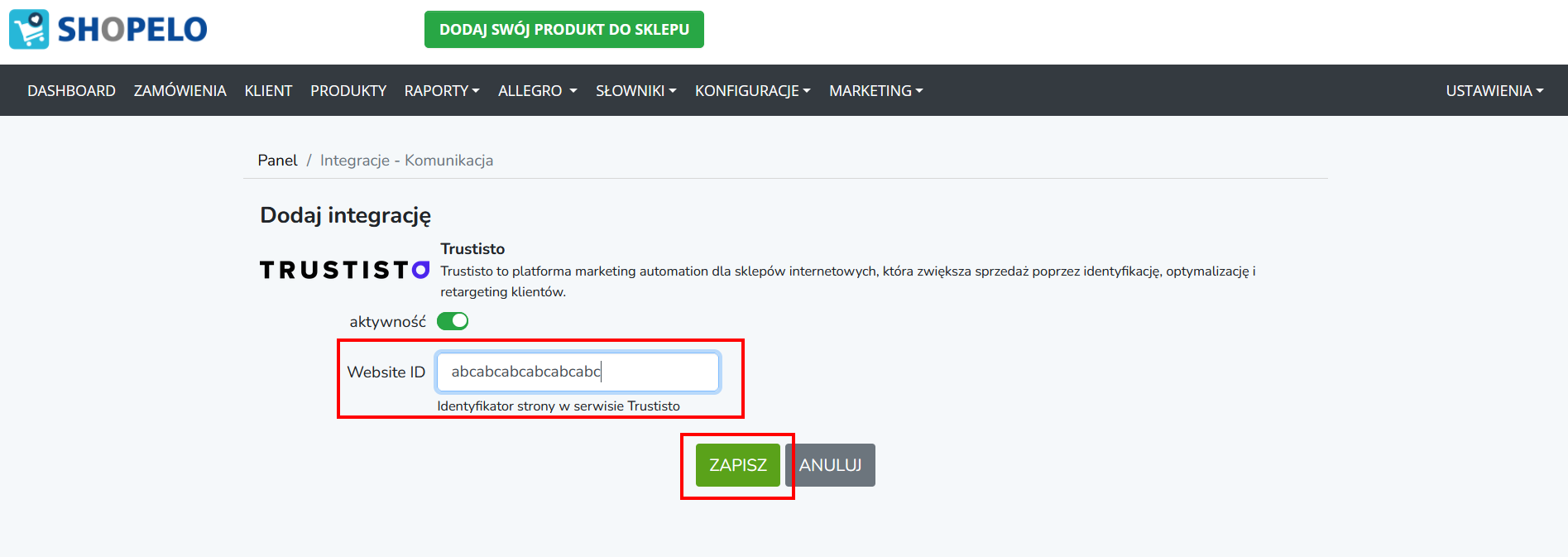Click the Dodaj integrację heading

tap(345, 215)
